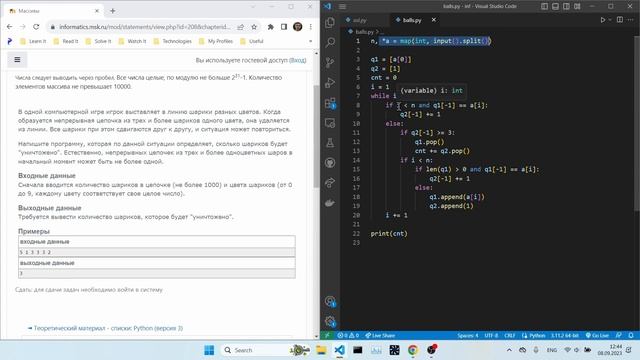Switch to the sol.py editor tab
This screenshot has width=640, height=360.
point(359,20)
